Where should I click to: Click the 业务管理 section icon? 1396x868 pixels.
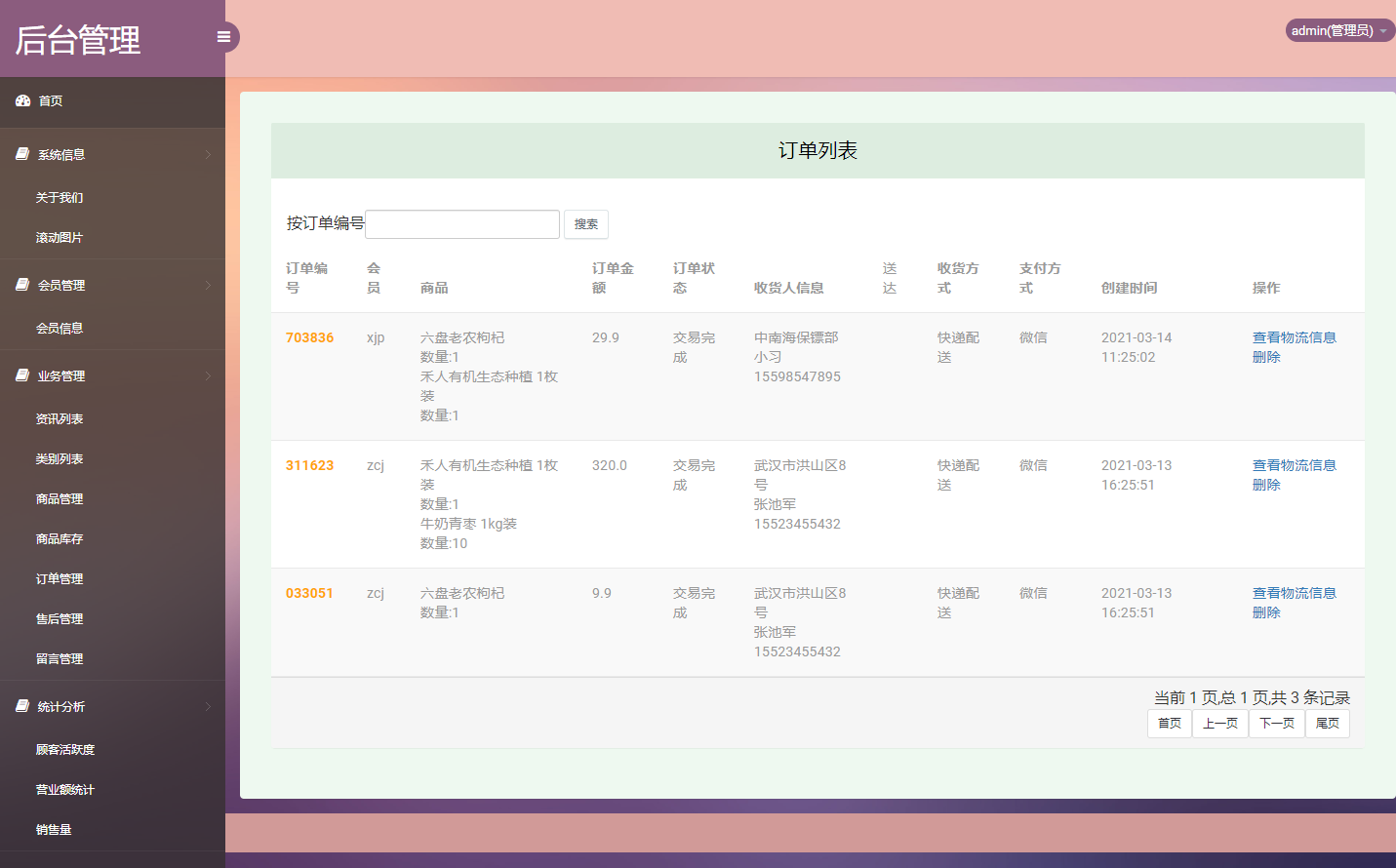coord(20,375)
